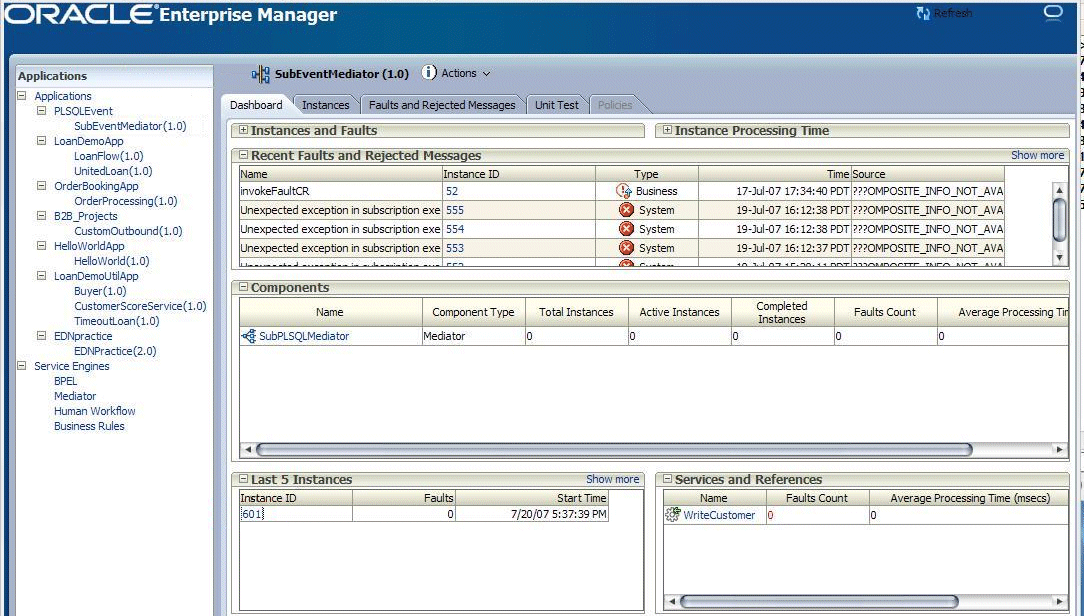1084x616 pixels.
Task: Open the Mediator service engine
Action: (x=75, y=396)
